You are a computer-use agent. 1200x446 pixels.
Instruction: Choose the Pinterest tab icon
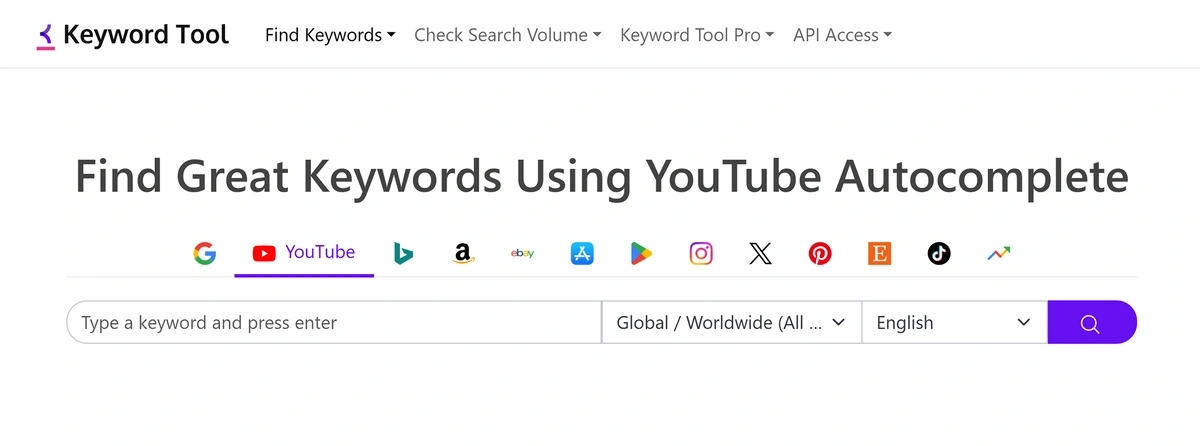tap(820, 254)
